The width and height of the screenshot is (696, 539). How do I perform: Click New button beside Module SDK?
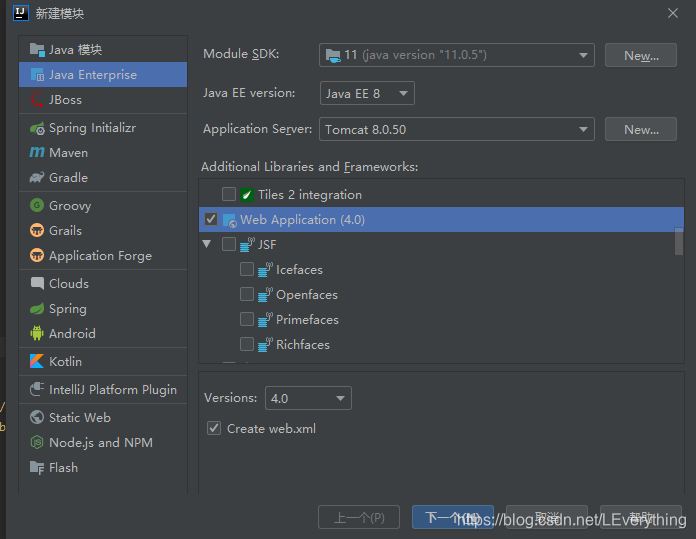tap(641, 55)
